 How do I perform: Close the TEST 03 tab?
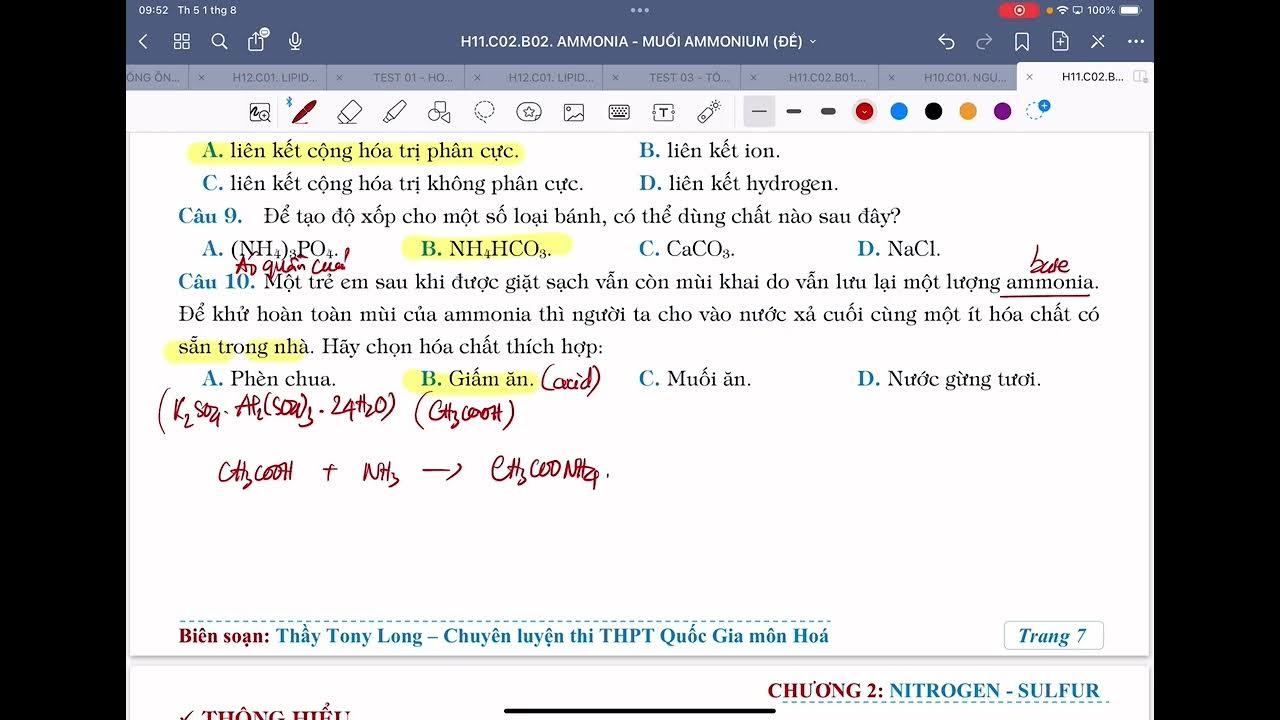click(615, 77)
